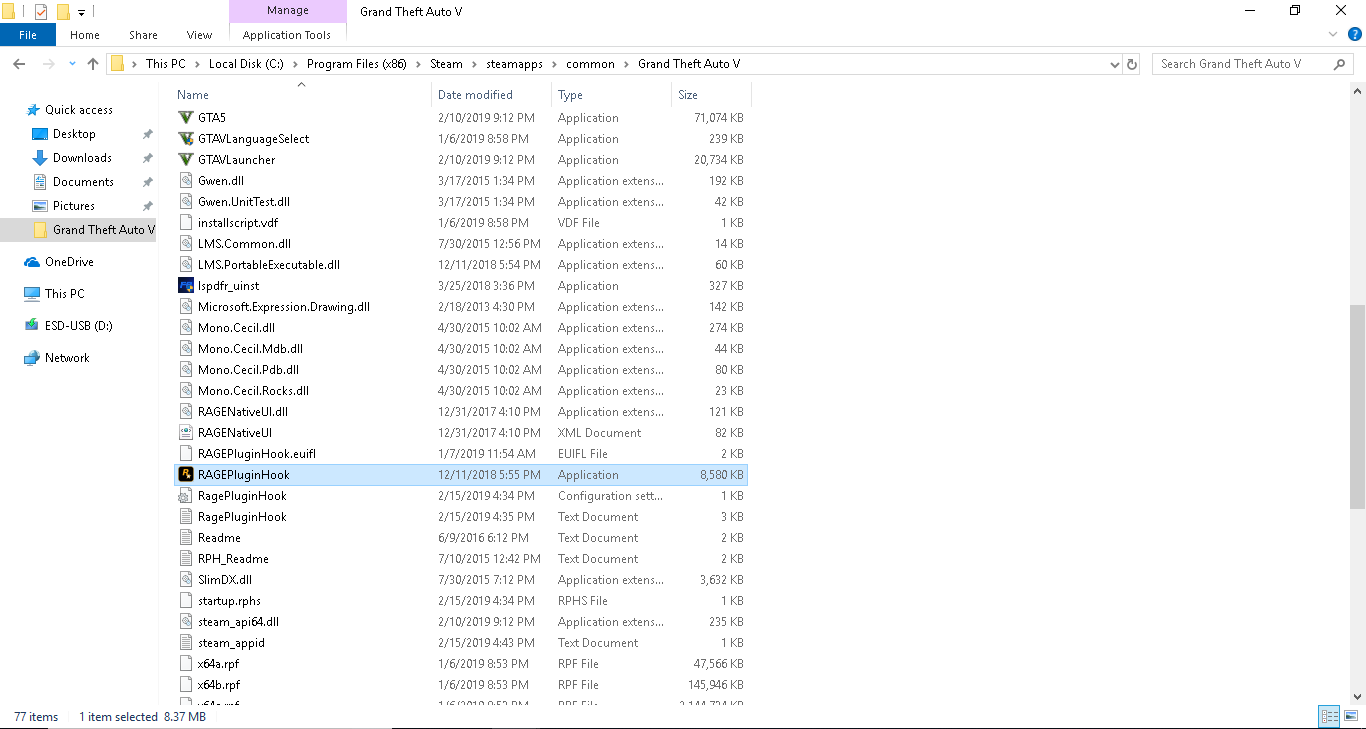Click the Gwen.dll file icon

pyautogui.click(x=186, y=181)
